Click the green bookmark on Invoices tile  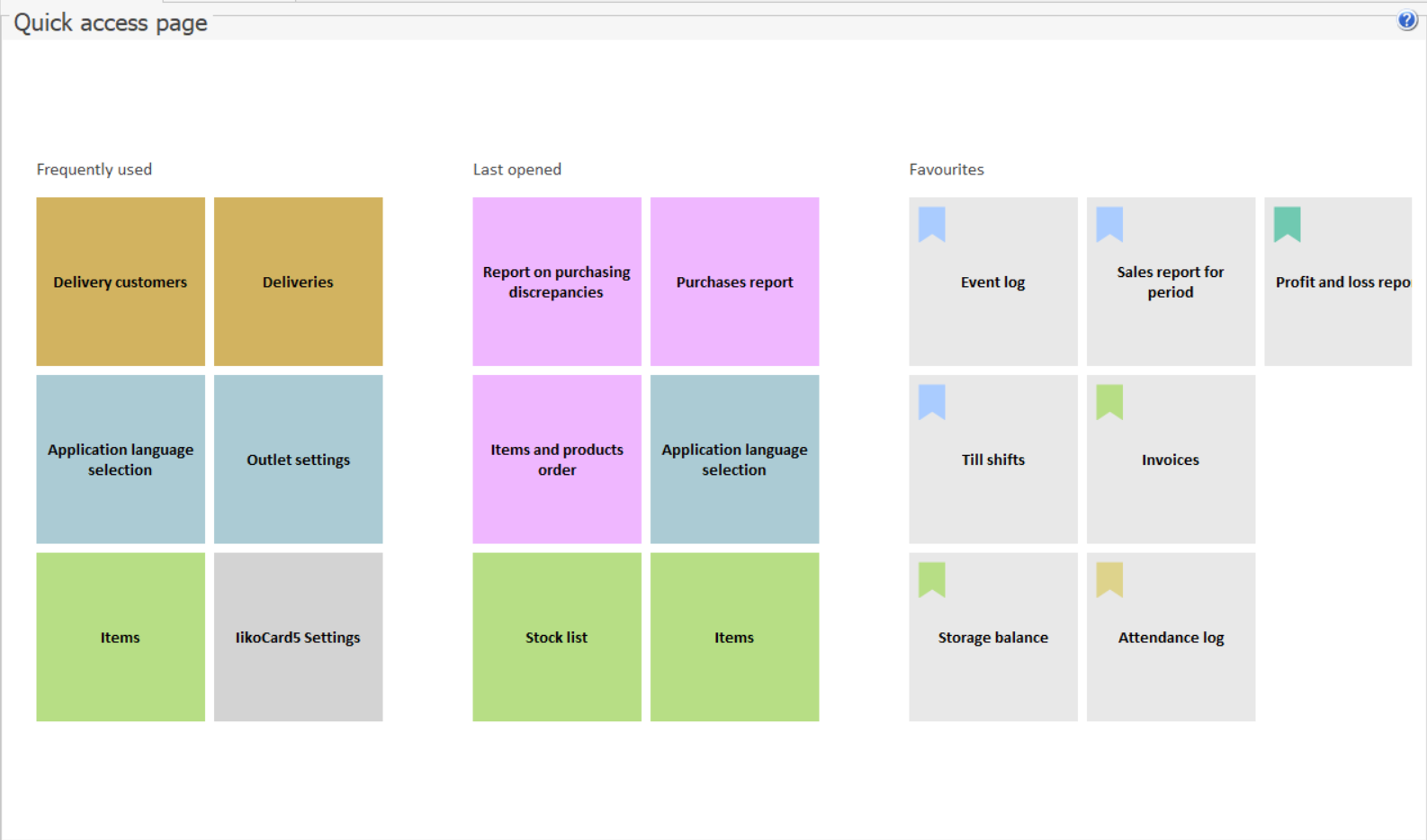(1108, 402)
